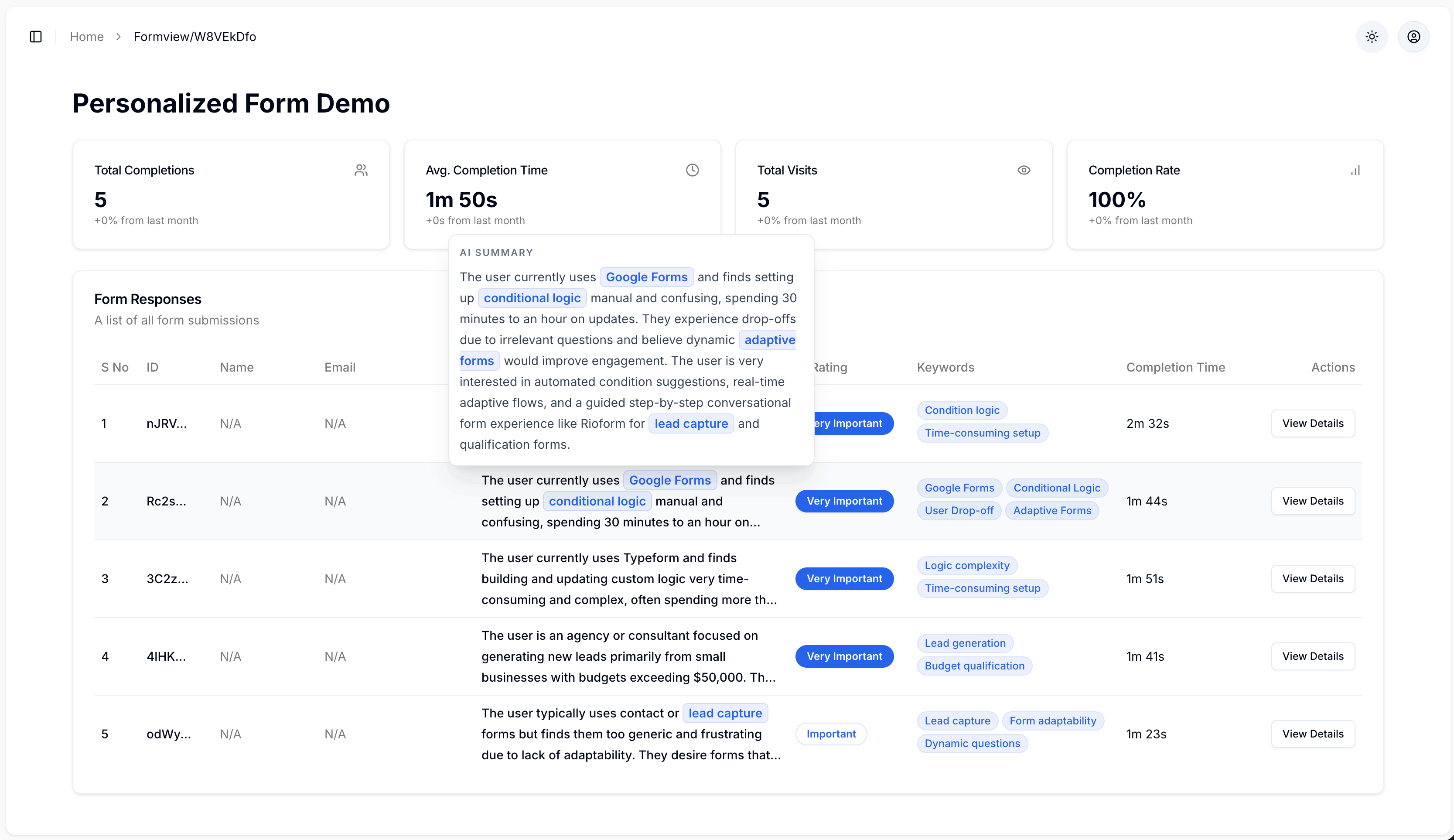The height and width of the screenshot is (840, 1454).
Task: Open View Details for row 5 odWy
Action: point(1313,734)
